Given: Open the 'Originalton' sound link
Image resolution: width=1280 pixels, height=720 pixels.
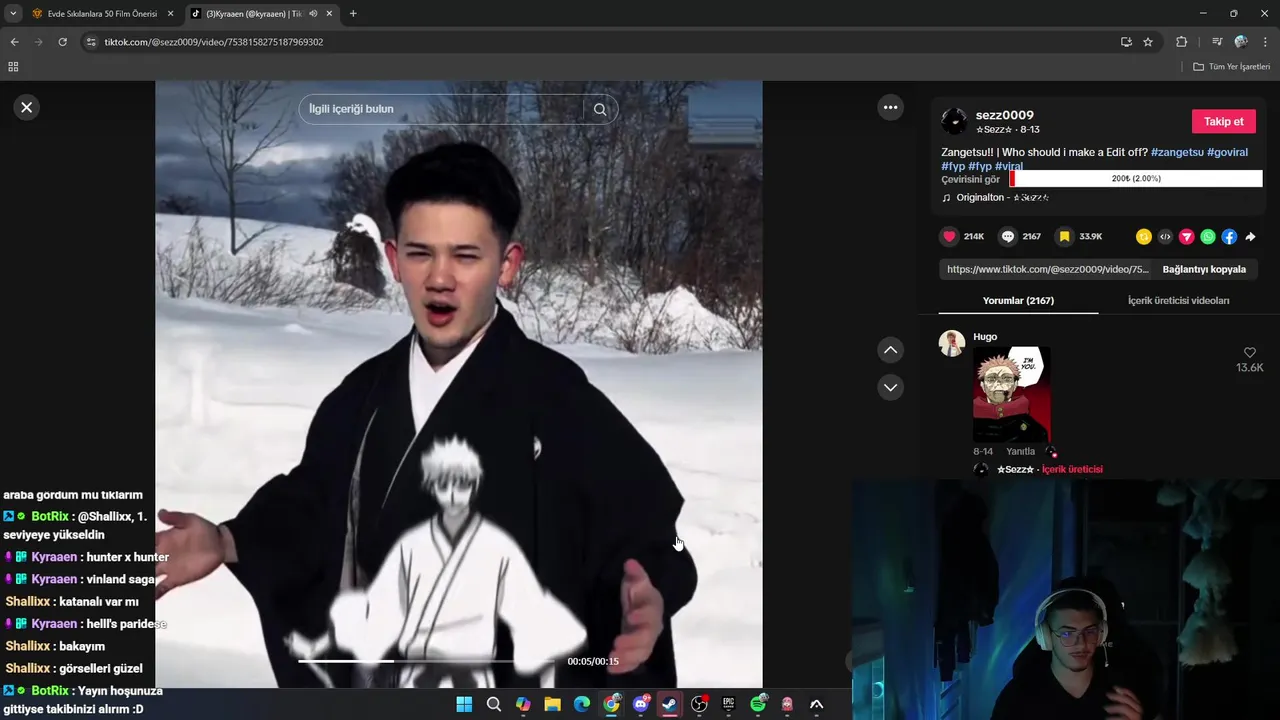Looking at the screenshot, I should [1002, 197].
